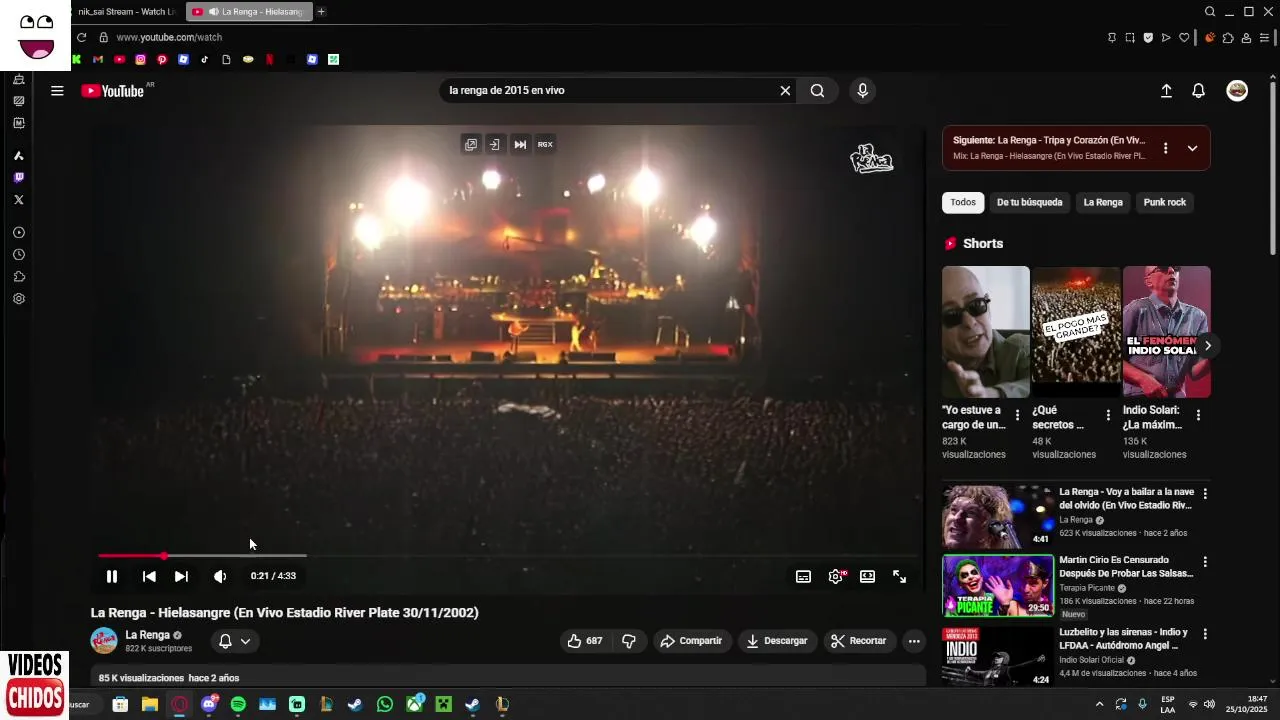Select the Todos filter chip

(963, 202)
